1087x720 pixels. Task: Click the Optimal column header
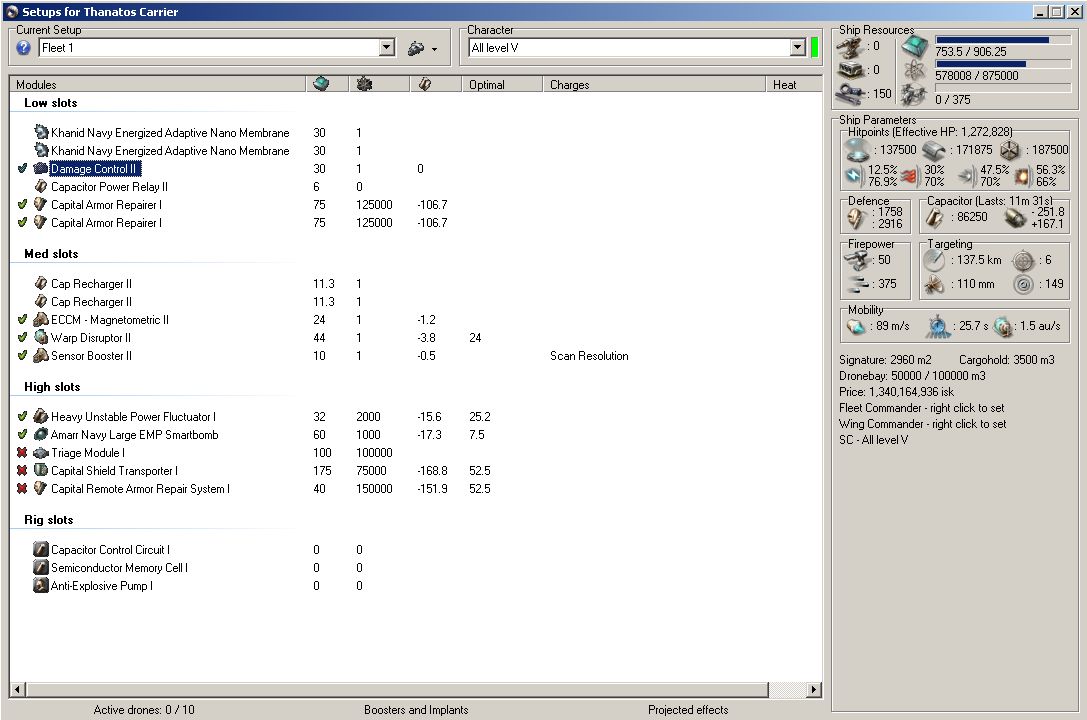point(502,85)
